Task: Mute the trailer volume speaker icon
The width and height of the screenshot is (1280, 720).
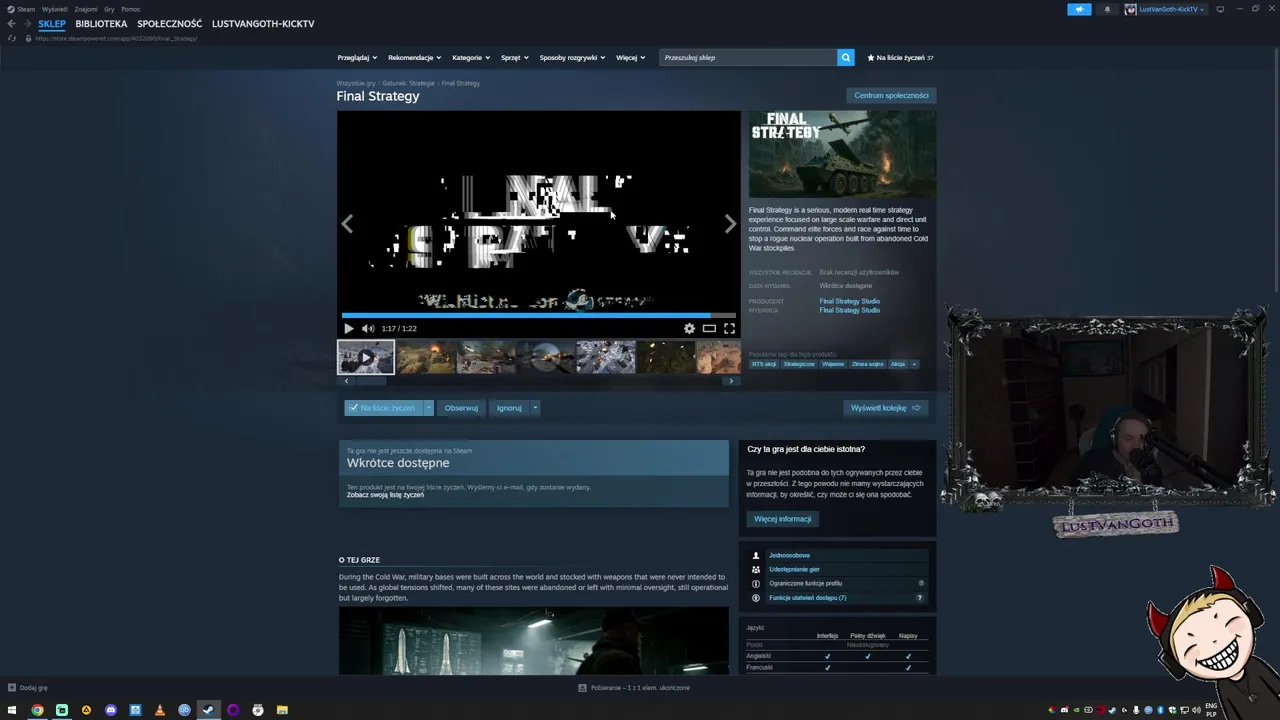Action: click(x=367, y=328)
